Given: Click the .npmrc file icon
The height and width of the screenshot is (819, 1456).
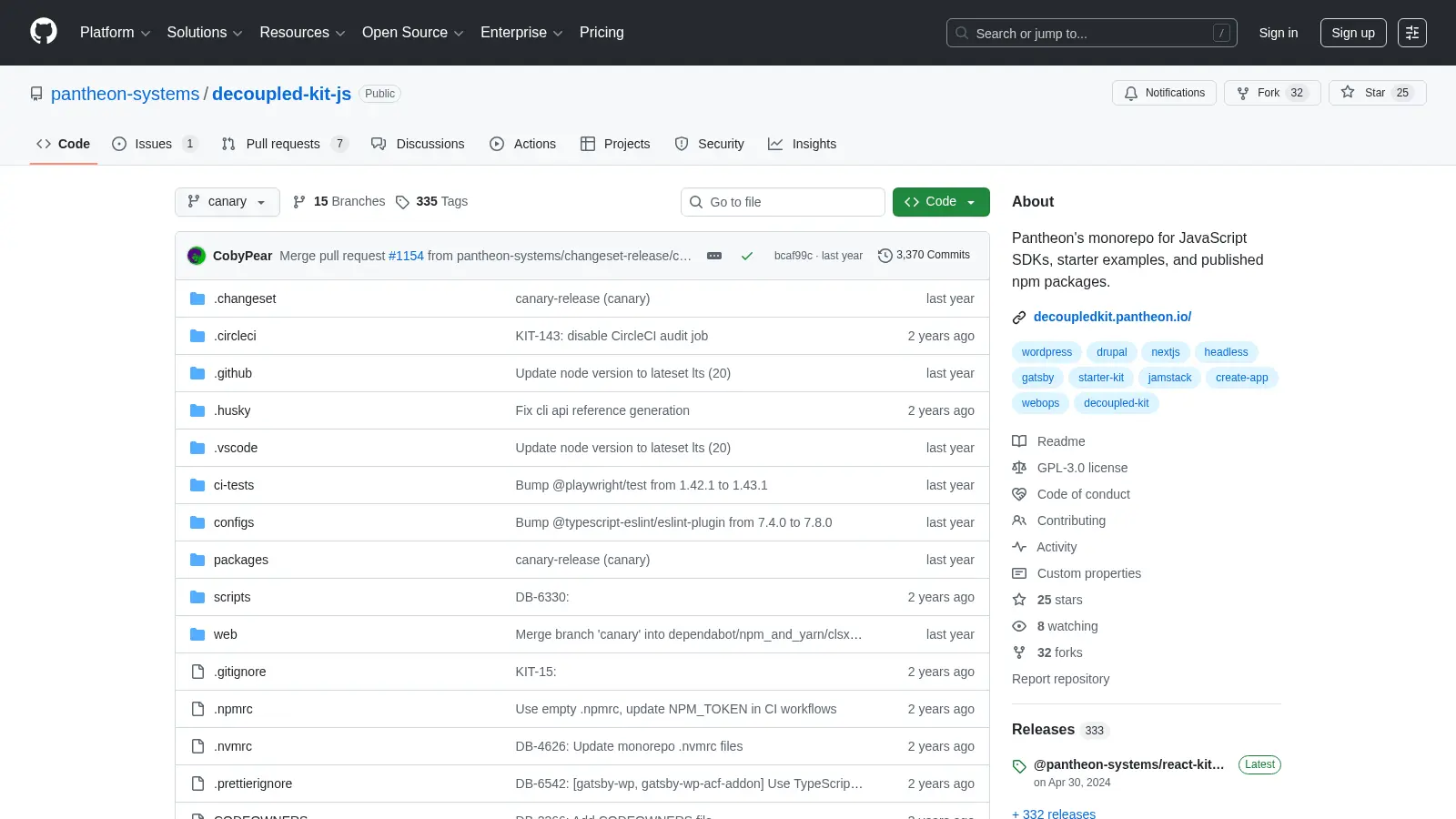Looking at the screenshot, I should (197, 709).
